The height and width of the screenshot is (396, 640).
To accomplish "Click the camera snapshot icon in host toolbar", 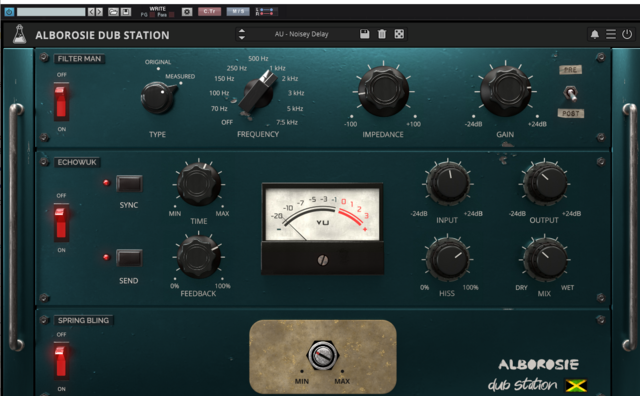I will coord(187,12).
